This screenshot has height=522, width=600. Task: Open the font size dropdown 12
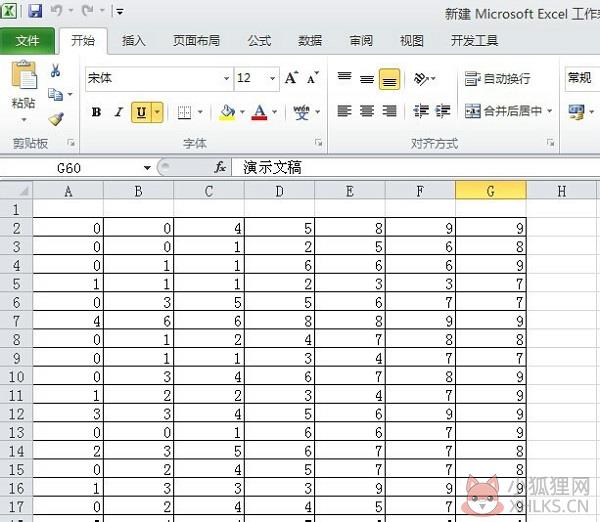[x=272, y=78]
